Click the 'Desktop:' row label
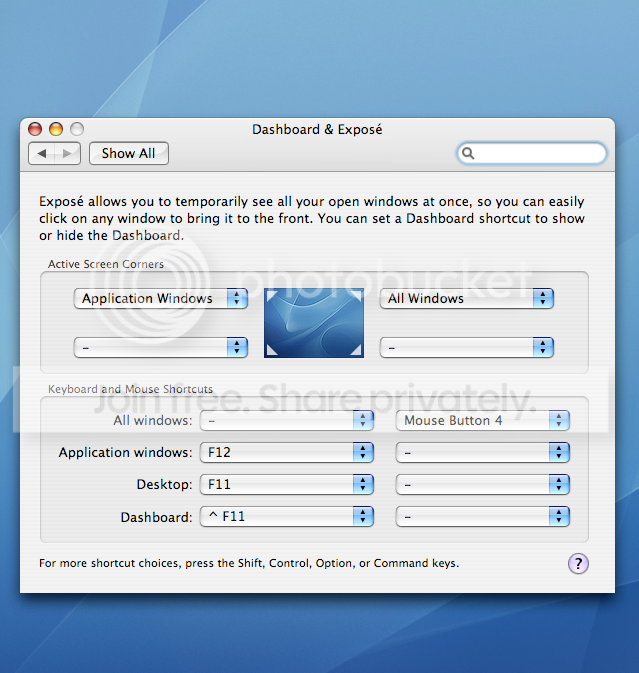 coord(164,485)
